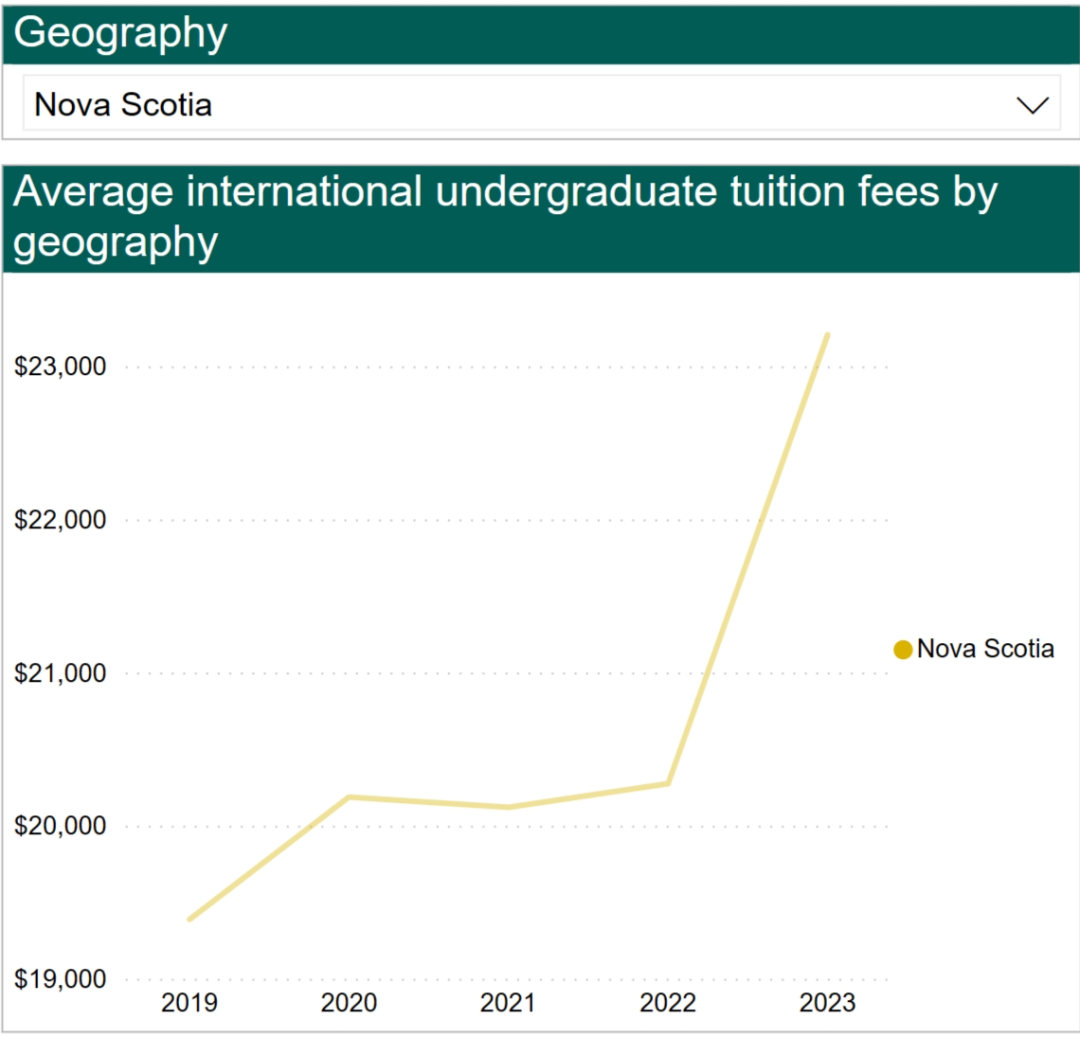Screen dimensions: 1080x1037
Task: Click the $19,000 y-axis label
Action: tap(61, 979)
